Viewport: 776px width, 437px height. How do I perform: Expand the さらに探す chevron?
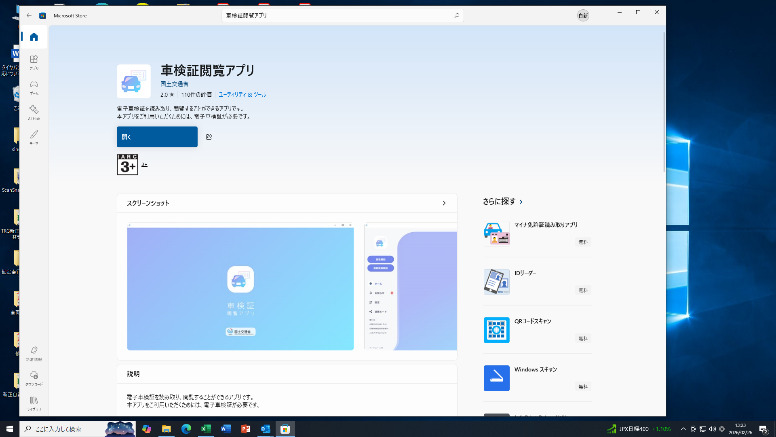point(521,202)
